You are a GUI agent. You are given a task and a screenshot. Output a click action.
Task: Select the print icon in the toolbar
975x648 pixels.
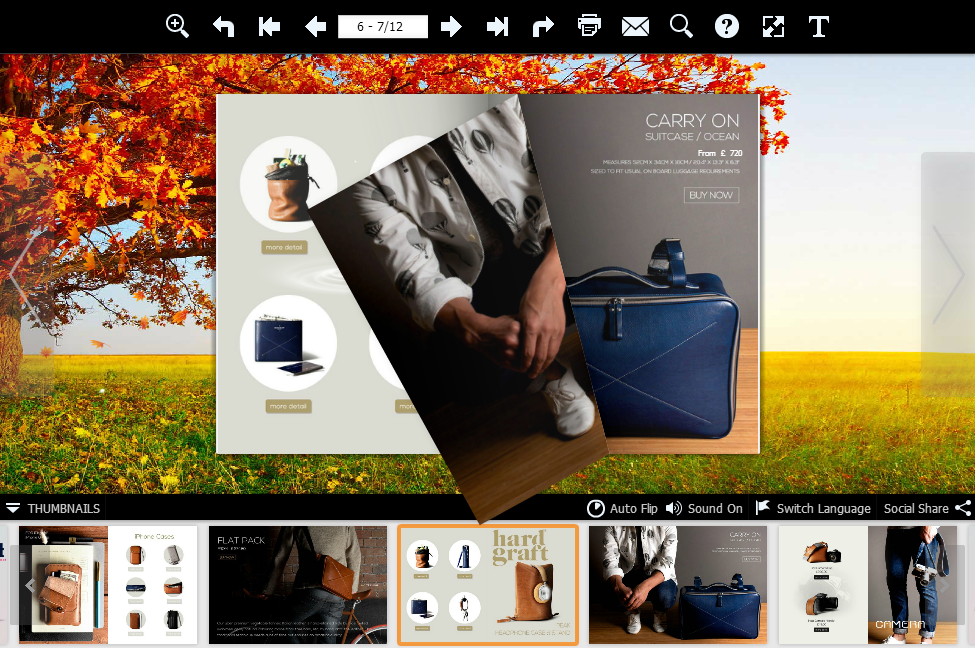click(x=589, y=26)
